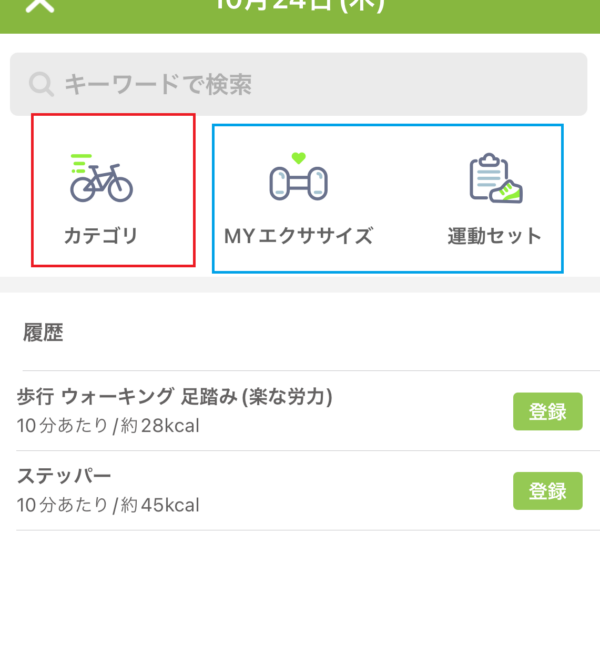The width and height of the screenshot is (600, 653).
Task: Register the ステッパー exercise
Action: pyautogui.click(x=548, y=491)
